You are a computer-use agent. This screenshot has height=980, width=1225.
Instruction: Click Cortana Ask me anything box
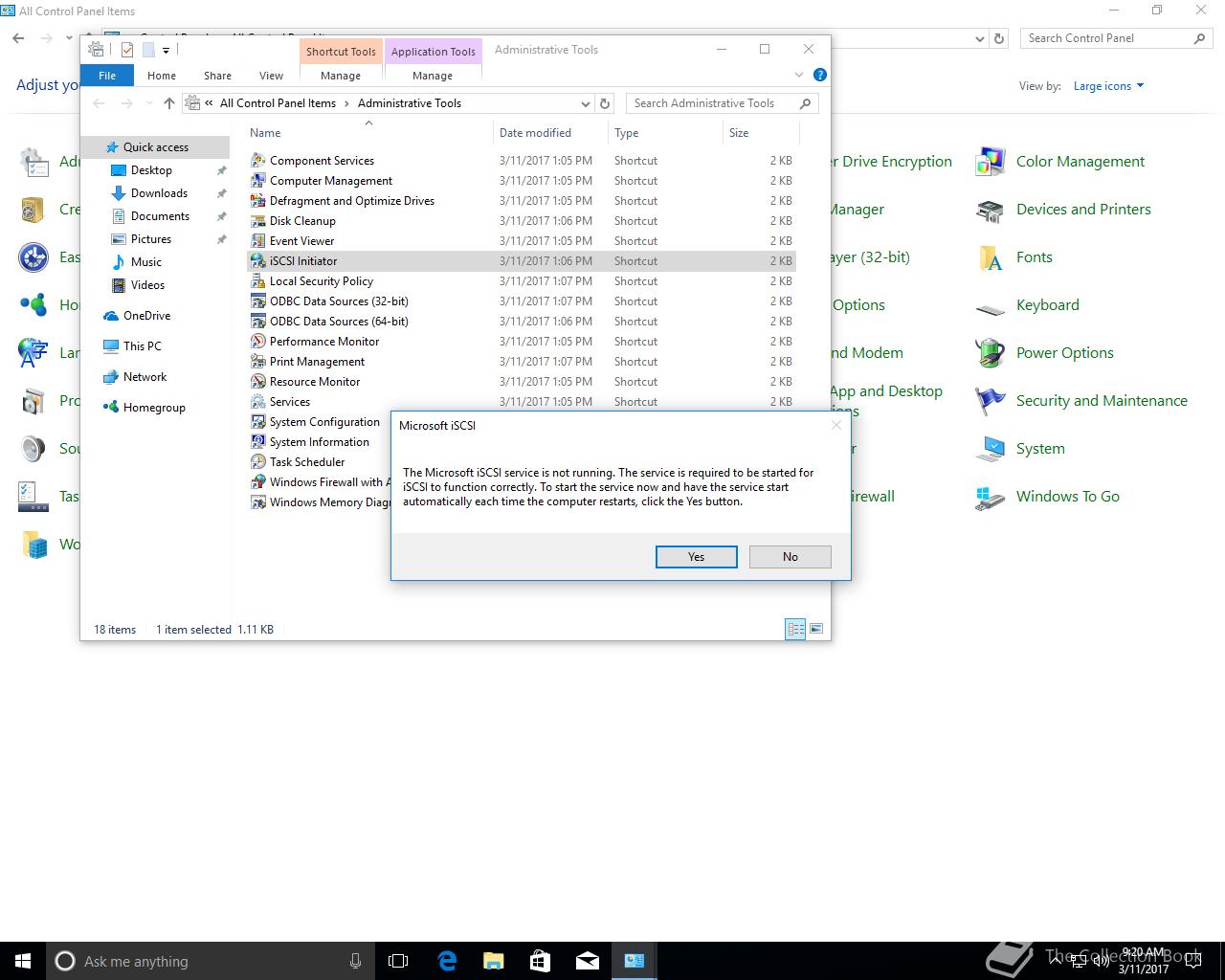[x=211, y=961]
